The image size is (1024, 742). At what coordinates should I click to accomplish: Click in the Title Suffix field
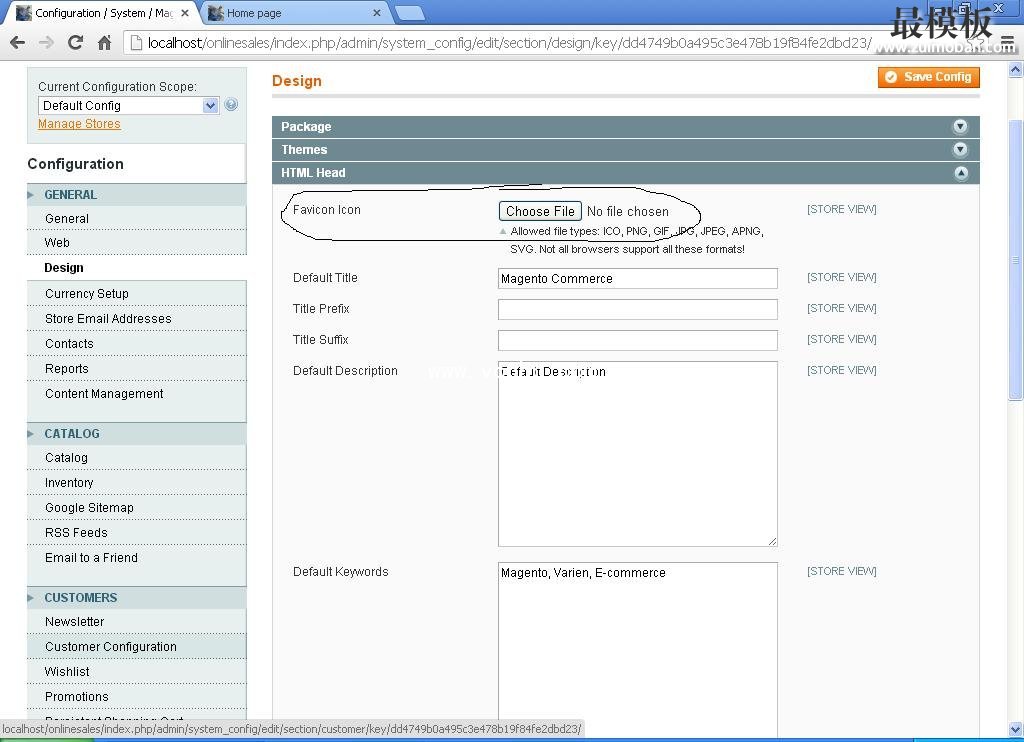coord(637,340)
